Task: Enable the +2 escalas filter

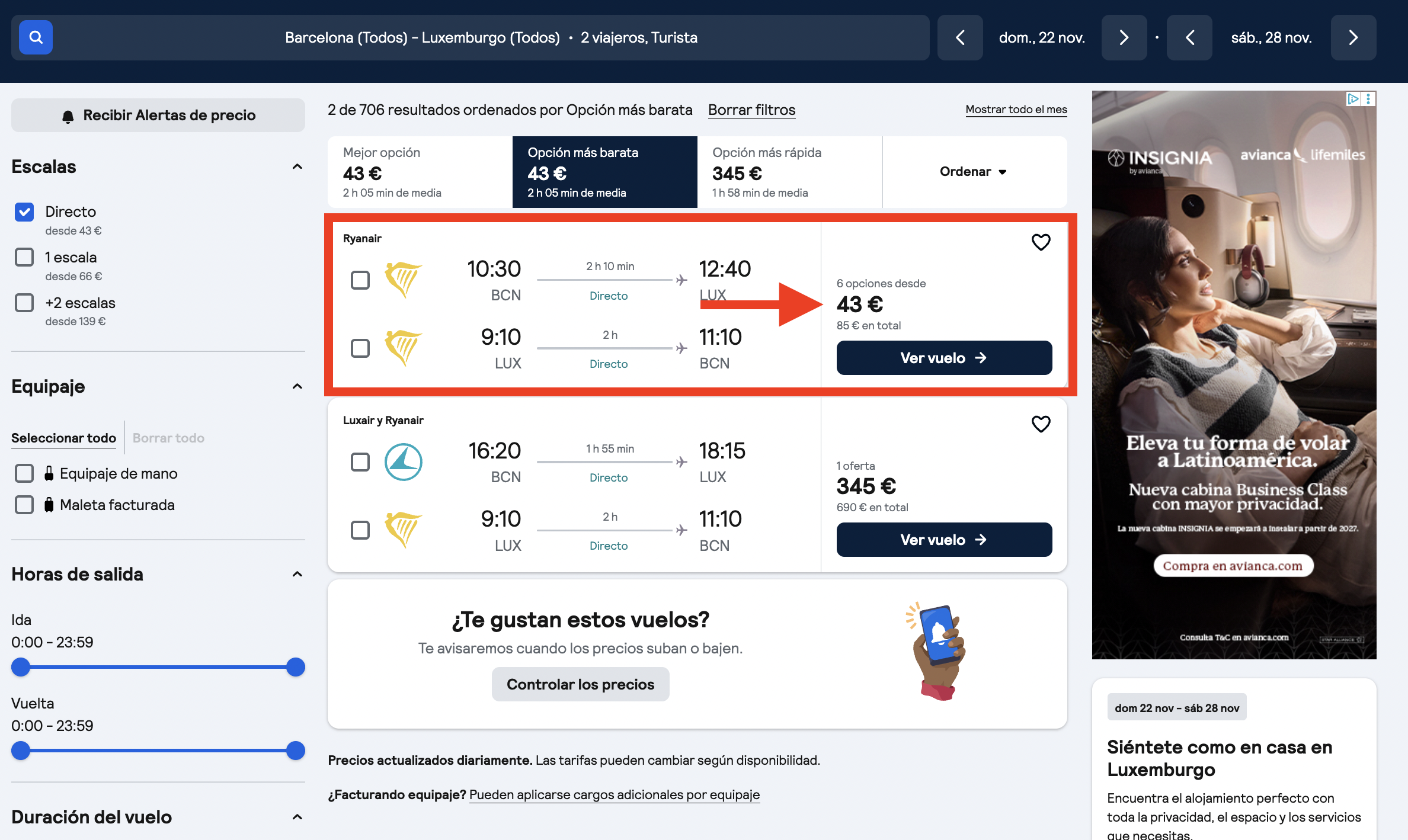Action: (x=24, y=303)
